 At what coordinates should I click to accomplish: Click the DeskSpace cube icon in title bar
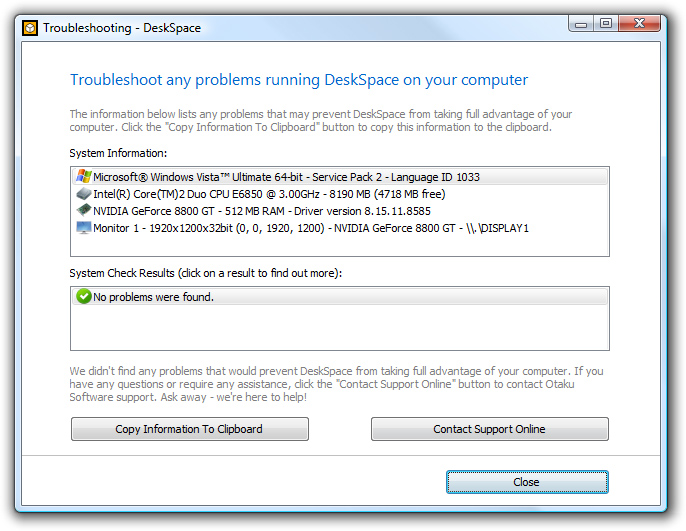click(x=30, y=28)
